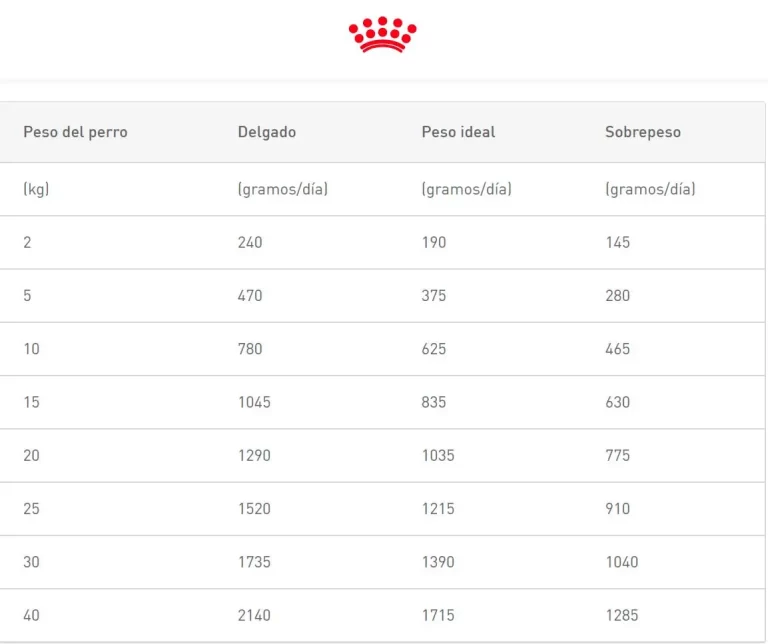Select the 375 ideal weight value
This screenshot has height=644, width=768.
click(x=434, y=296)
